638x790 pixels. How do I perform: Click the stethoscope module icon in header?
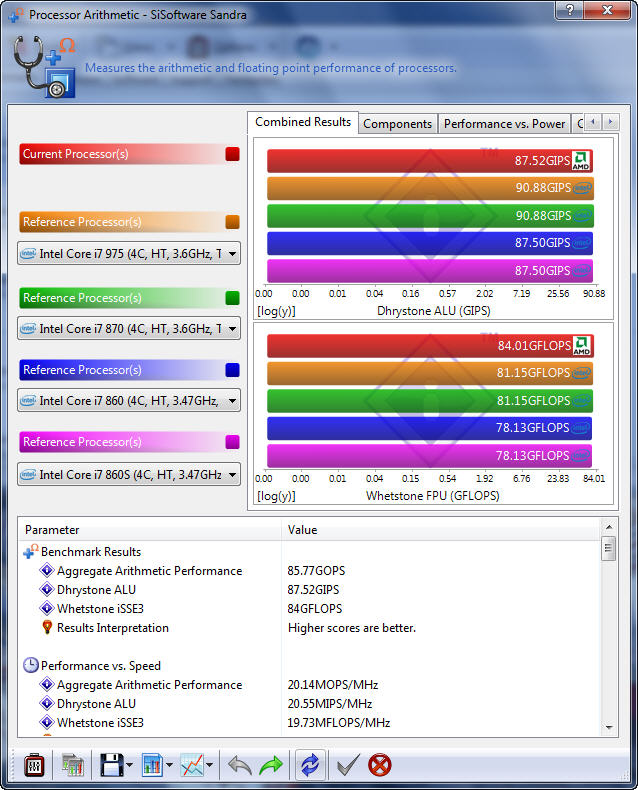coord(44,67)
